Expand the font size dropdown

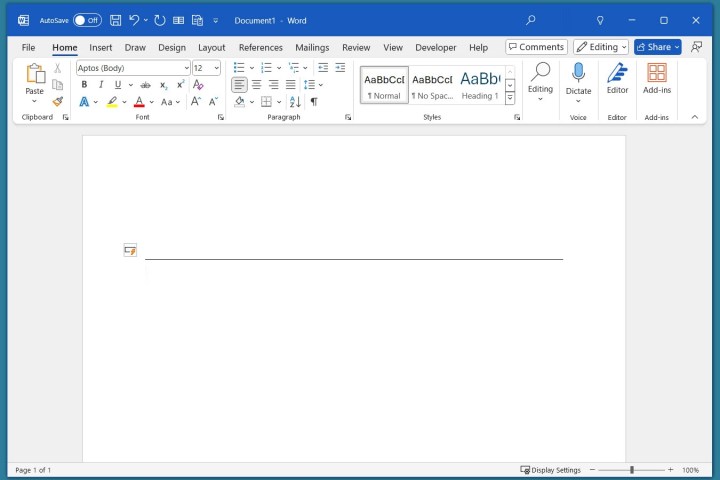[x=217, y=68]
